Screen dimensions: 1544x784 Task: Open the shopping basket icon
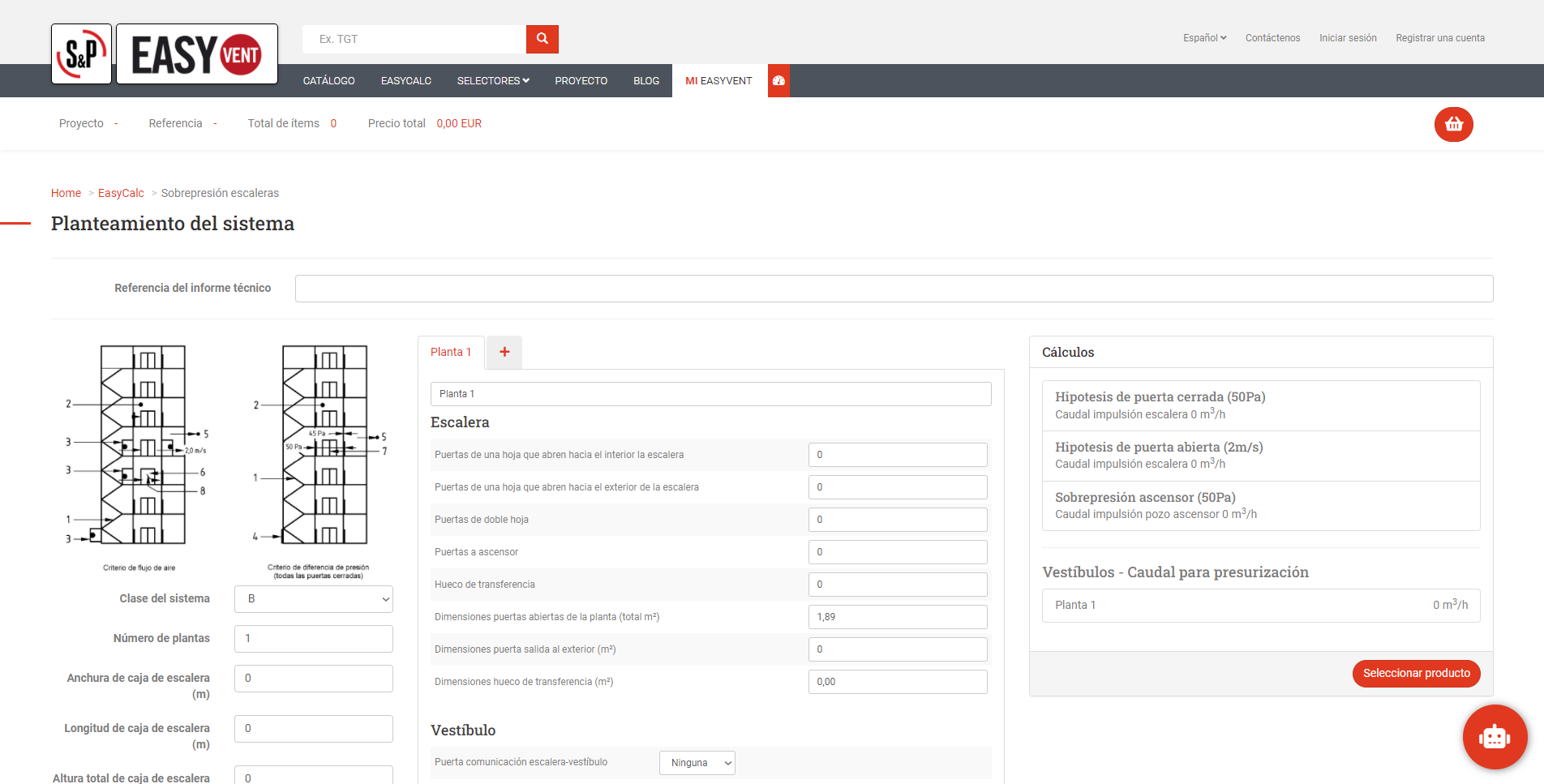[1453, 124]
